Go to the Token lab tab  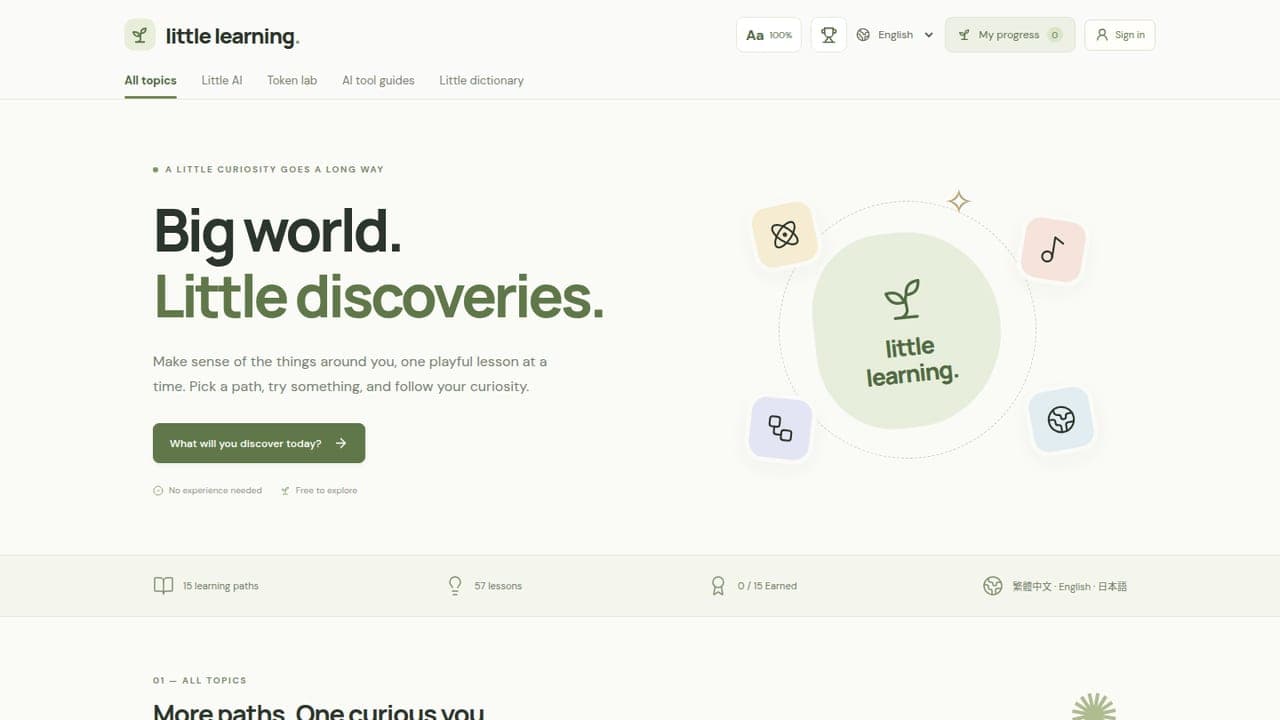coord(292,80)
